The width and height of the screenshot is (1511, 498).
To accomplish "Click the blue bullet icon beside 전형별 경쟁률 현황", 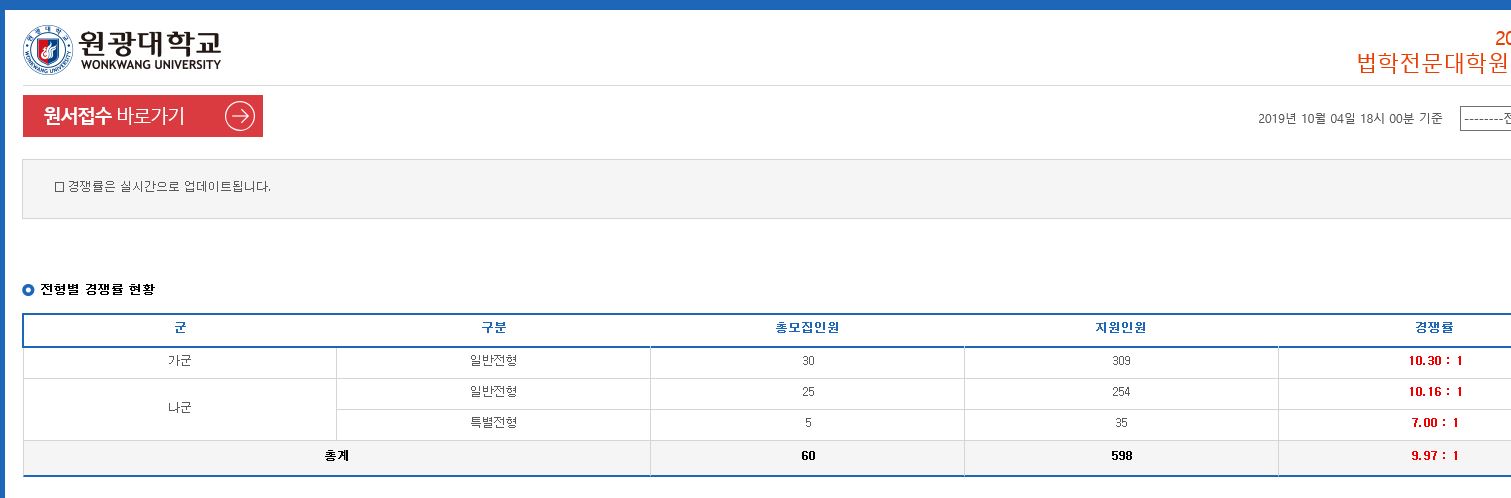I will click(x=29, y=291).
